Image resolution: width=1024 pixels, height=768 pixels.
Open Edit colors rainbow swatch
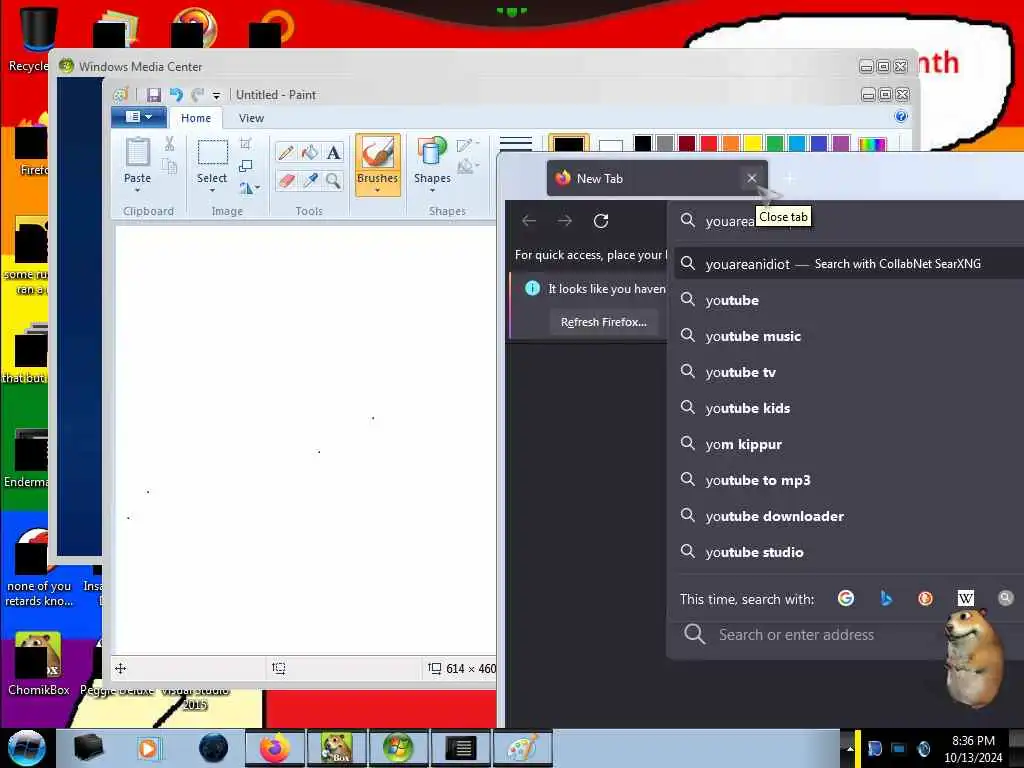point(872,144)
